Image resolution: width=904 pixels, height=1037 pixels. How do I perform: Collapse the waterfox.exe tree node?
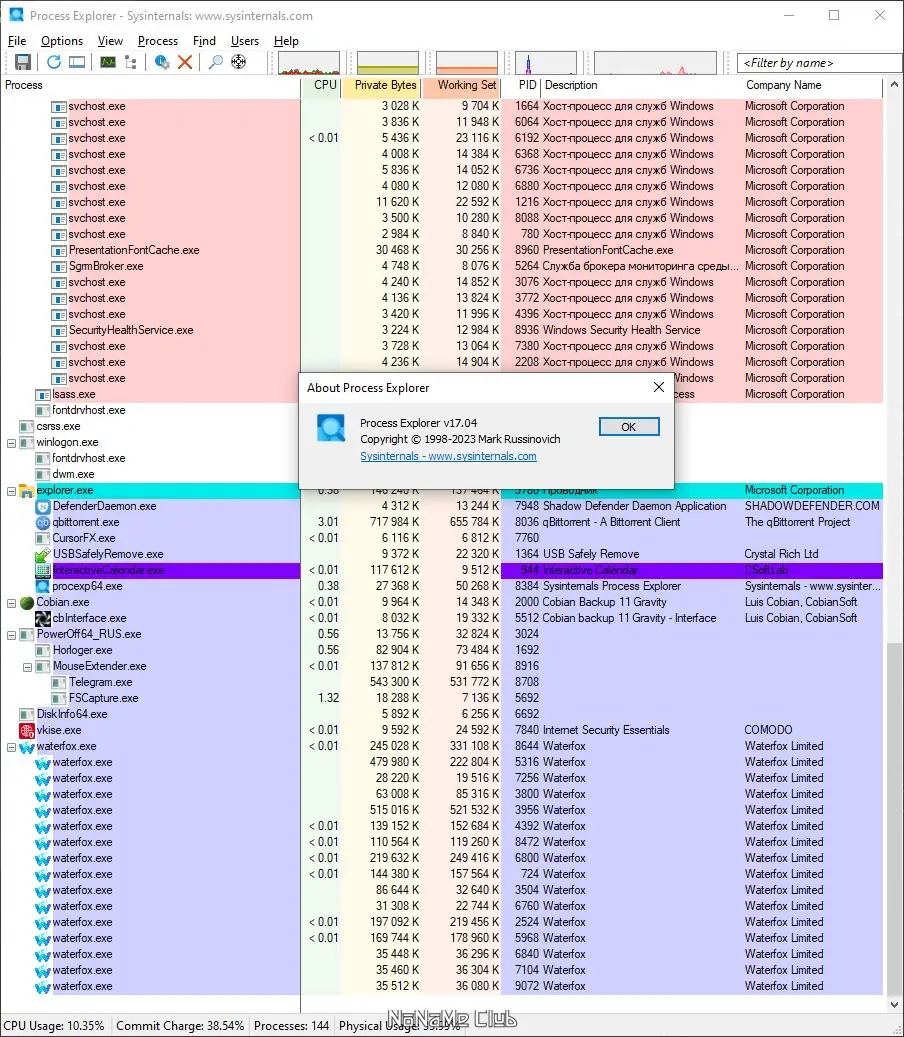(11, 747)
